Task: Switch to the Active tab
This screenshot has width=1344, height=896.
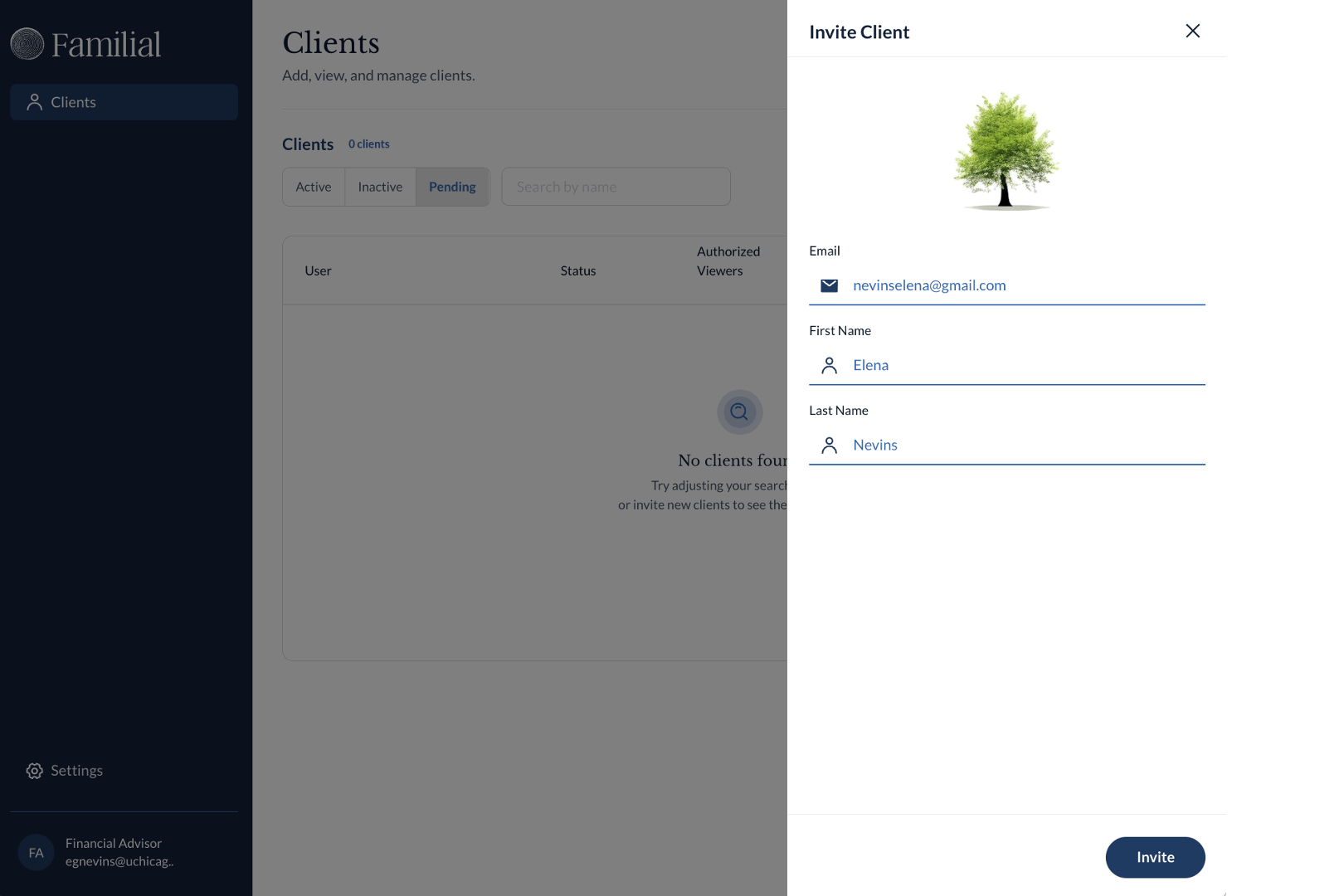Action: (x=314, y=187)
